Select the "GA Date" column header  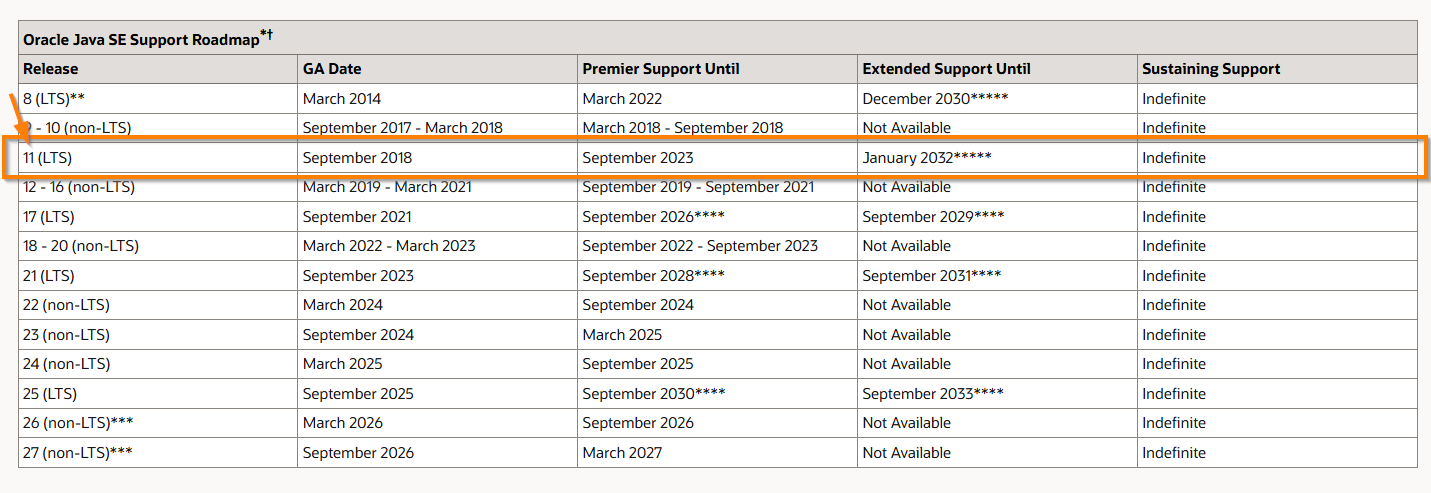click(332, 69)
